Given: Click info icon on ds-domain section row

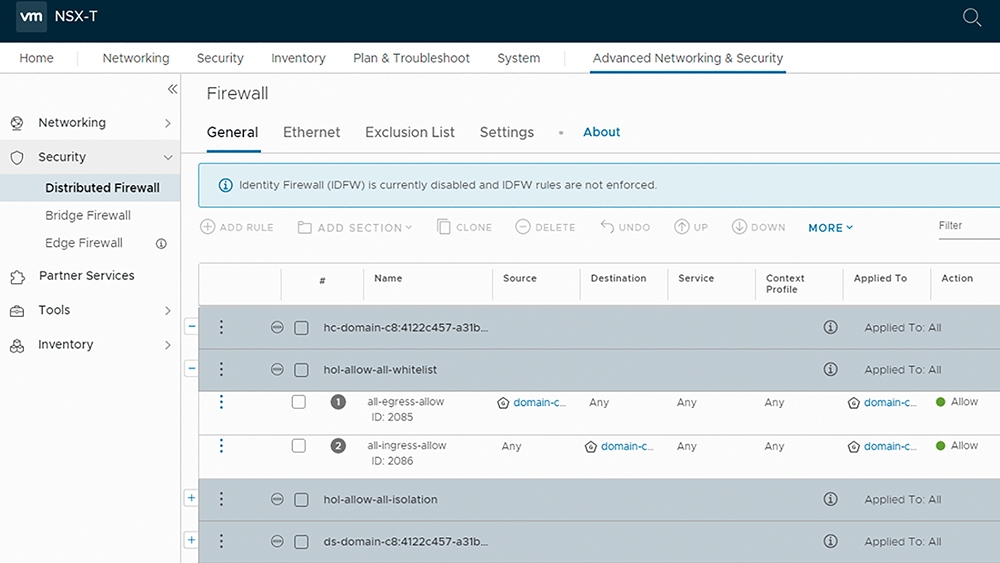Looking at the screenshot, I should (830, 541).
